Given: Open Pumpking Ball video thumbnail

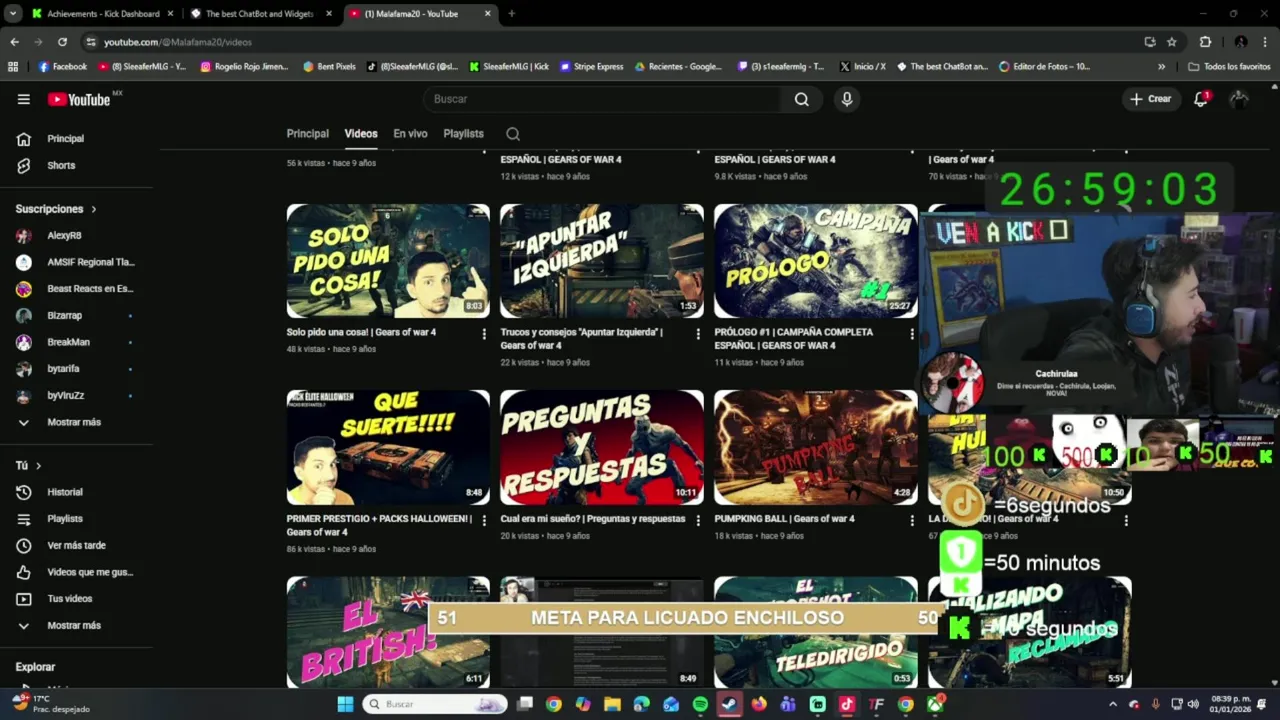Looking at the screenshot, I should click(x=816, y=448).
